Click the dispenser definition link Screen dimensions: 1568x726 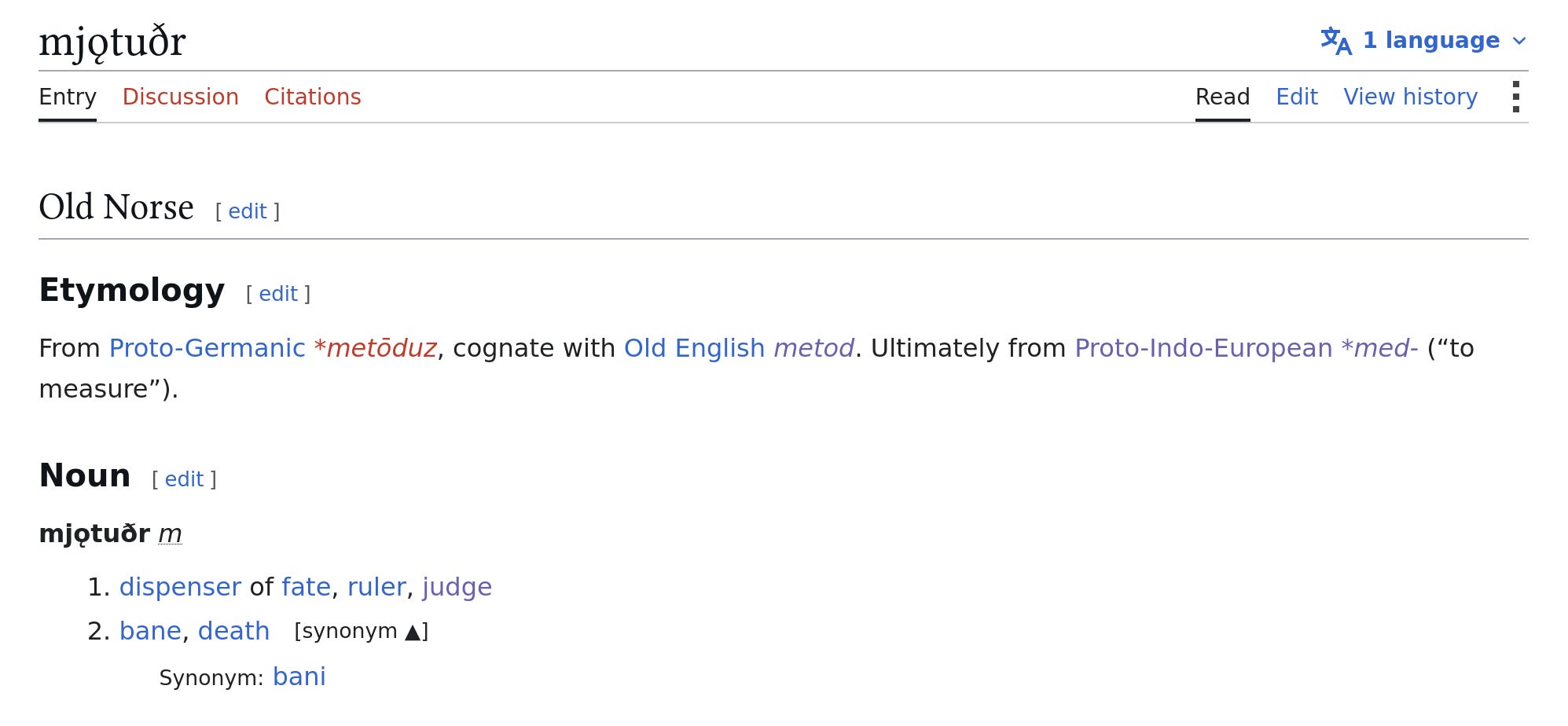[180, 587]
